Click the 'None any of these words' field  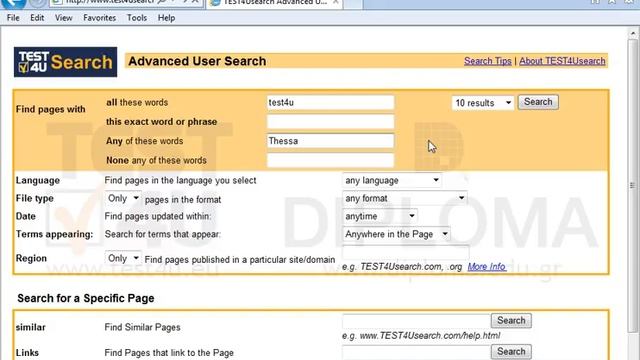[330, 160]
